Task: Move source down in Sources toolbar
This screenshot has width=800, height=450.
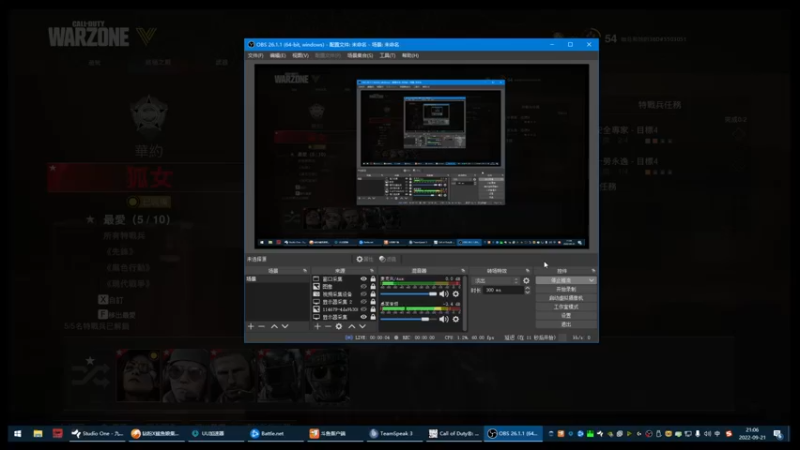Action: coord(362,327)
